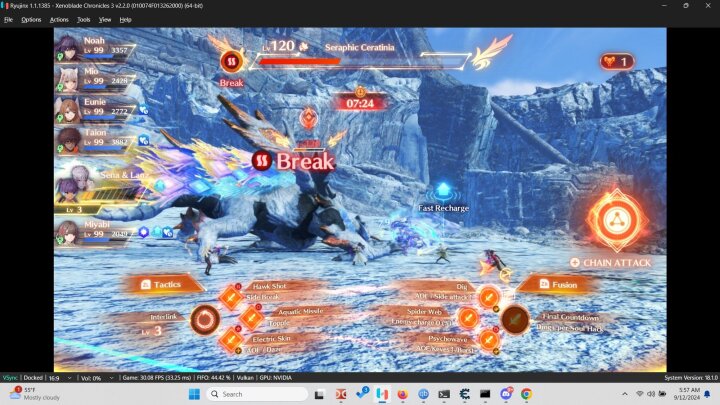The image size is (720, 405).
Task: Click the Tools menu
Action: pos(83,19)
